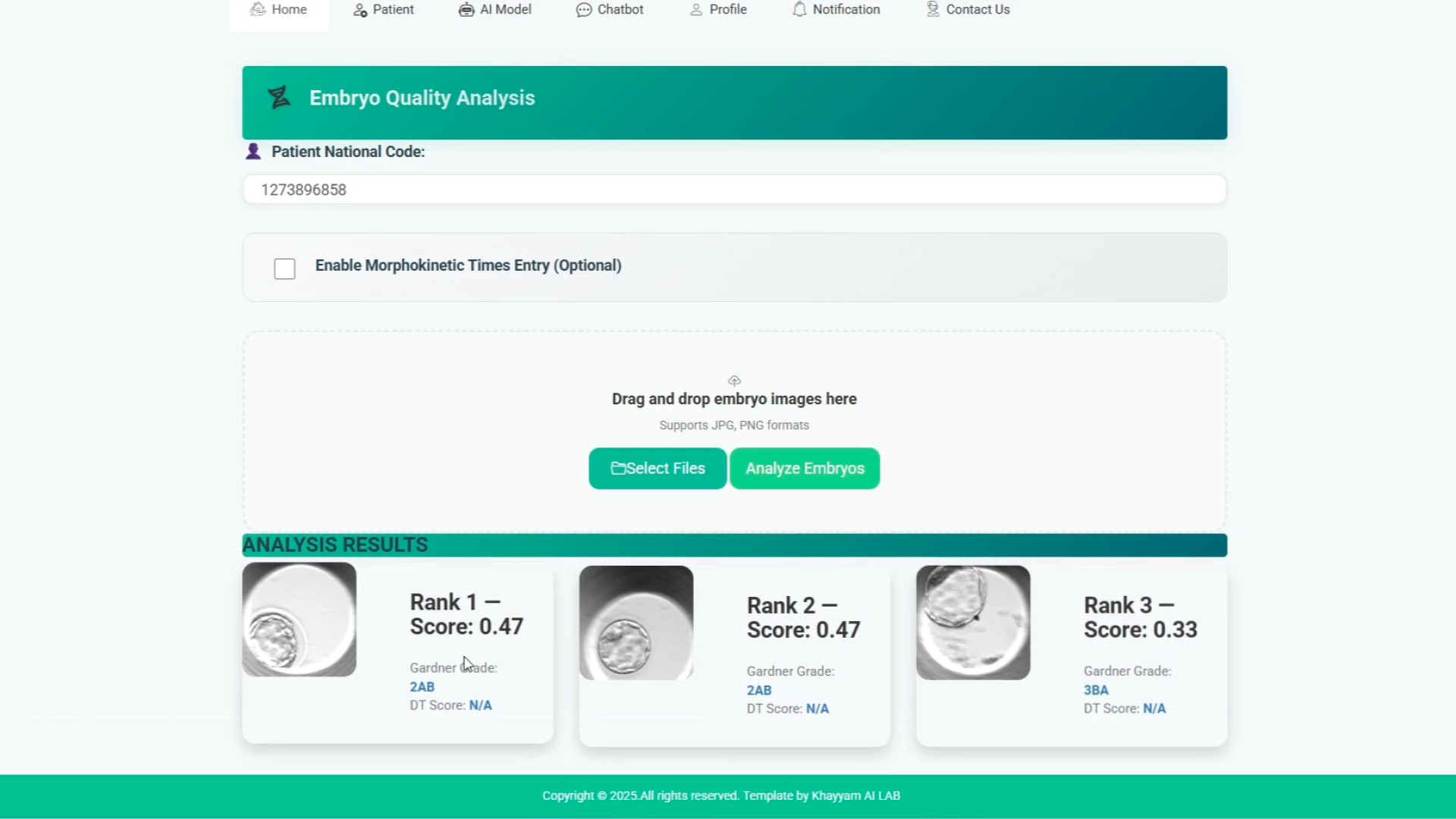The width and height of the screenshot is (1456, 819).
Task: Click the cloud upload icon
Action: click(x=734, y=381)
